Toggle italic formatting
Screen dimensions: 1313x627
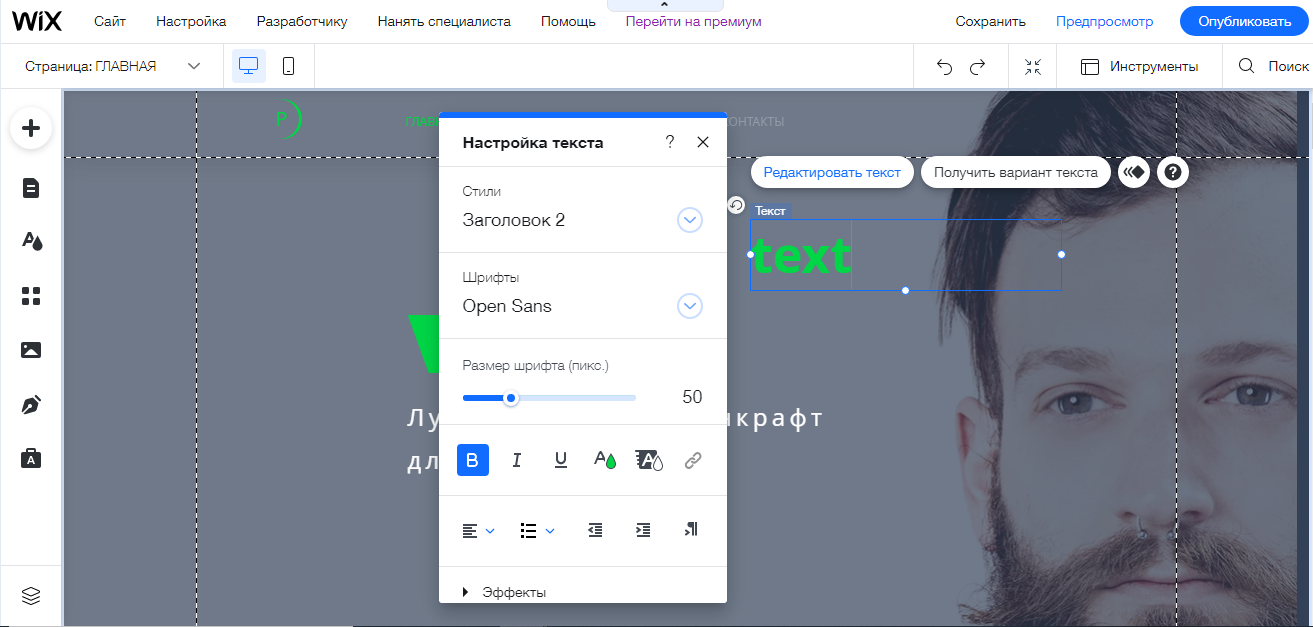tap(517, 460)
